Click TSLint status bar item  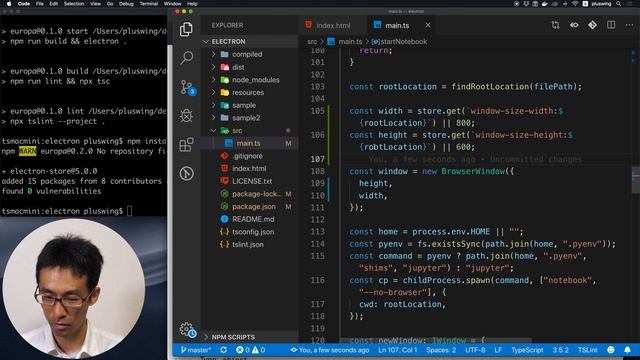pos(587,350)
